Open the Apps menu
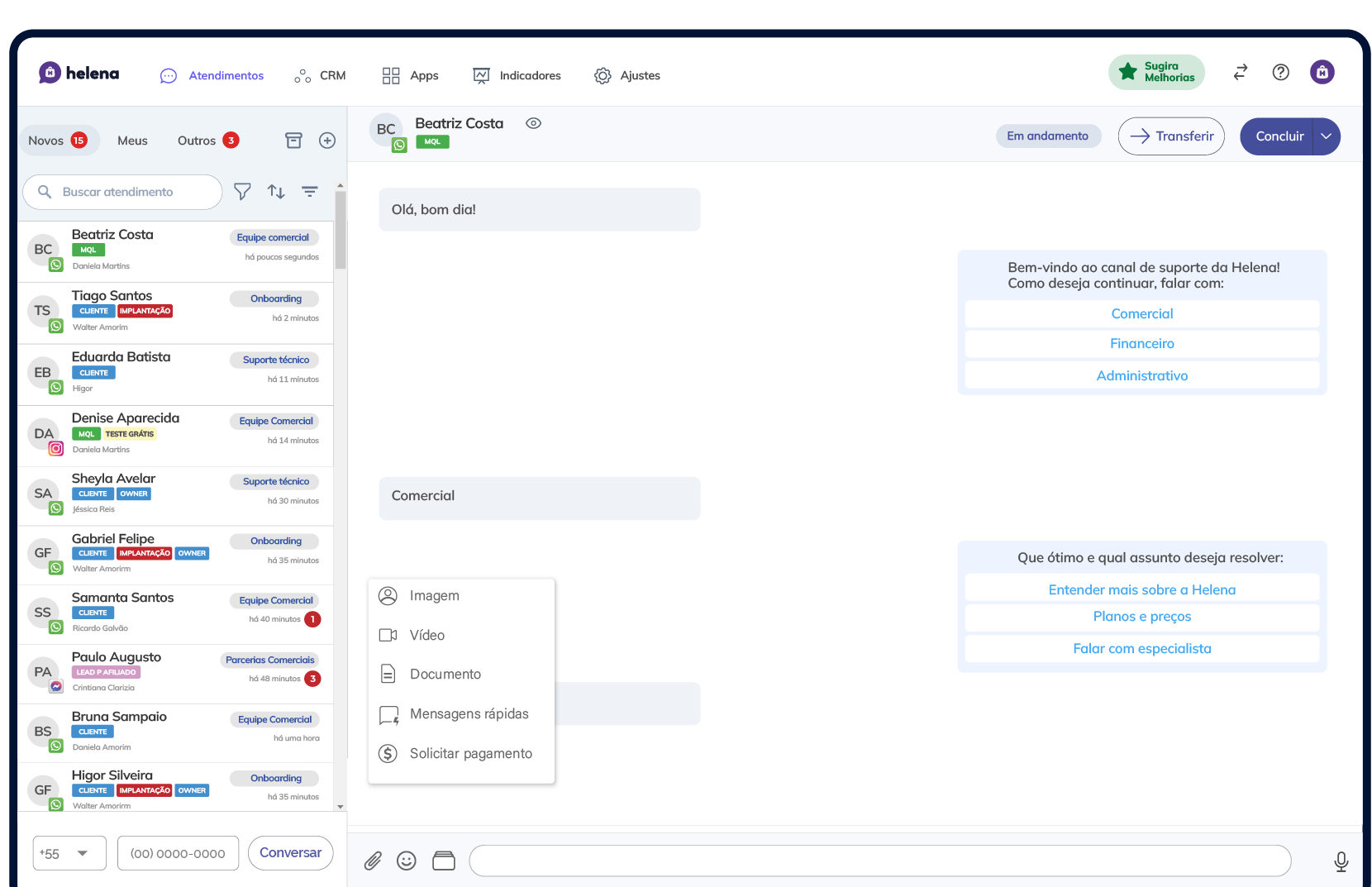The height and width of the screenshot is (887, 1372). click(x=410, y=75)
